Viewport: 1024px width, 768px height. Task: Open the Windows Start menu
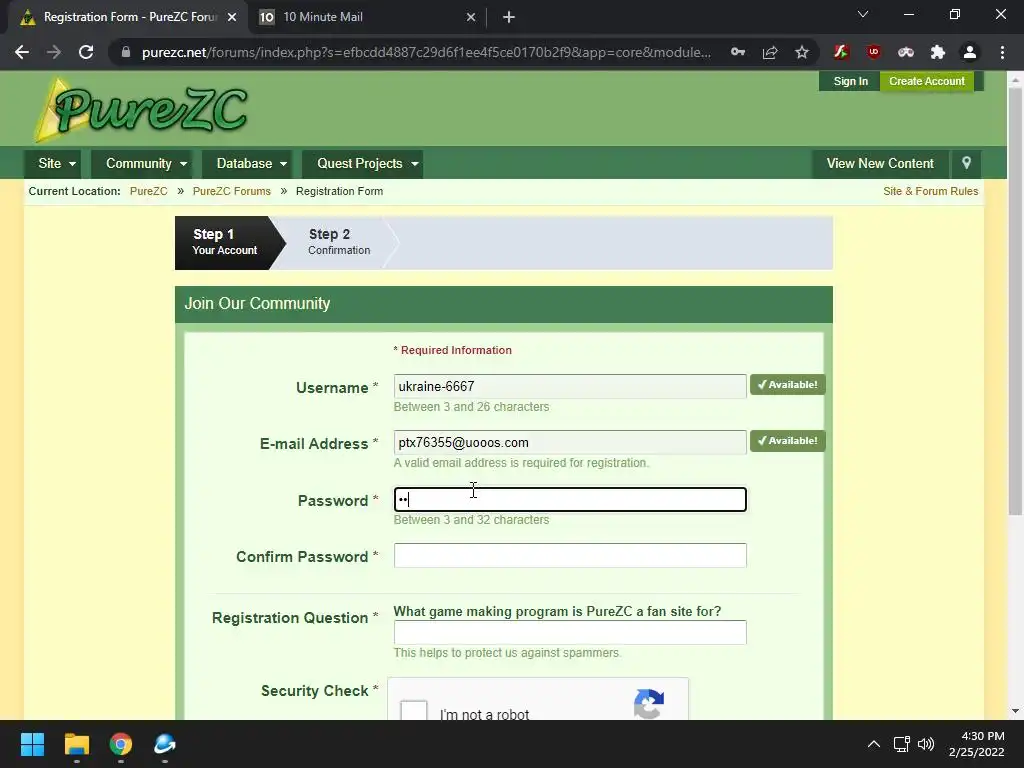[x=32, y=744]
